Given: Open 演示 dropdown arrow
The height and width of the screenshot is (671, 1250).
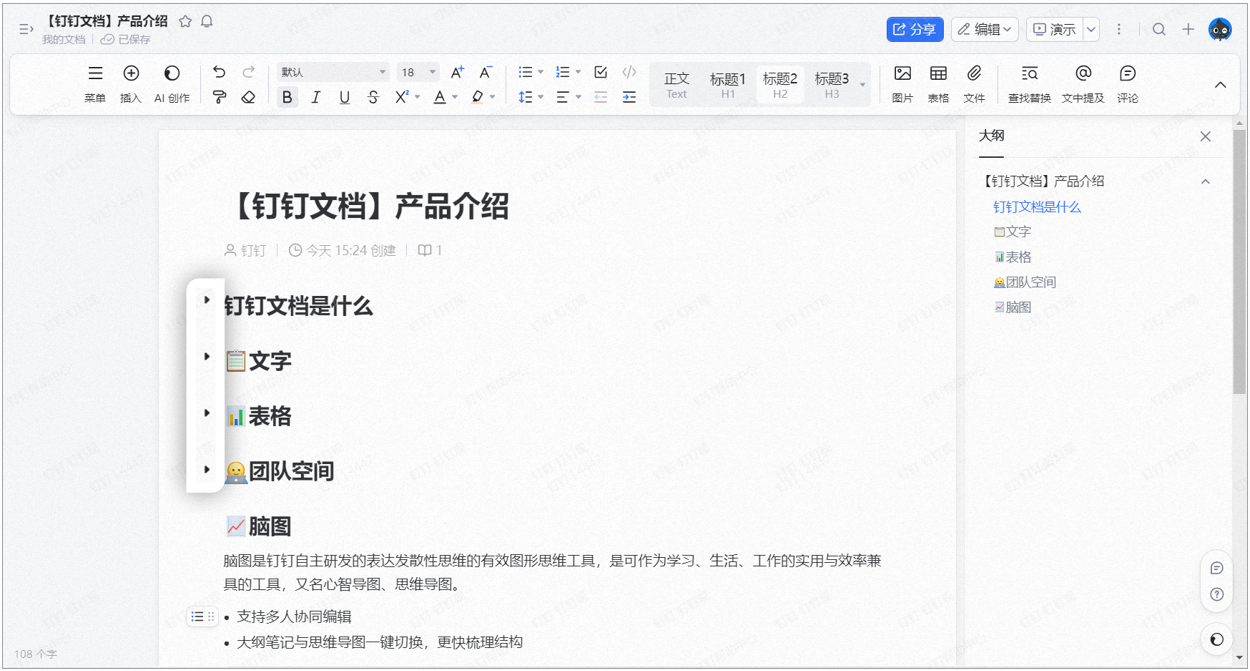Looking at the screenshot, I should (x=1091, y=29).
